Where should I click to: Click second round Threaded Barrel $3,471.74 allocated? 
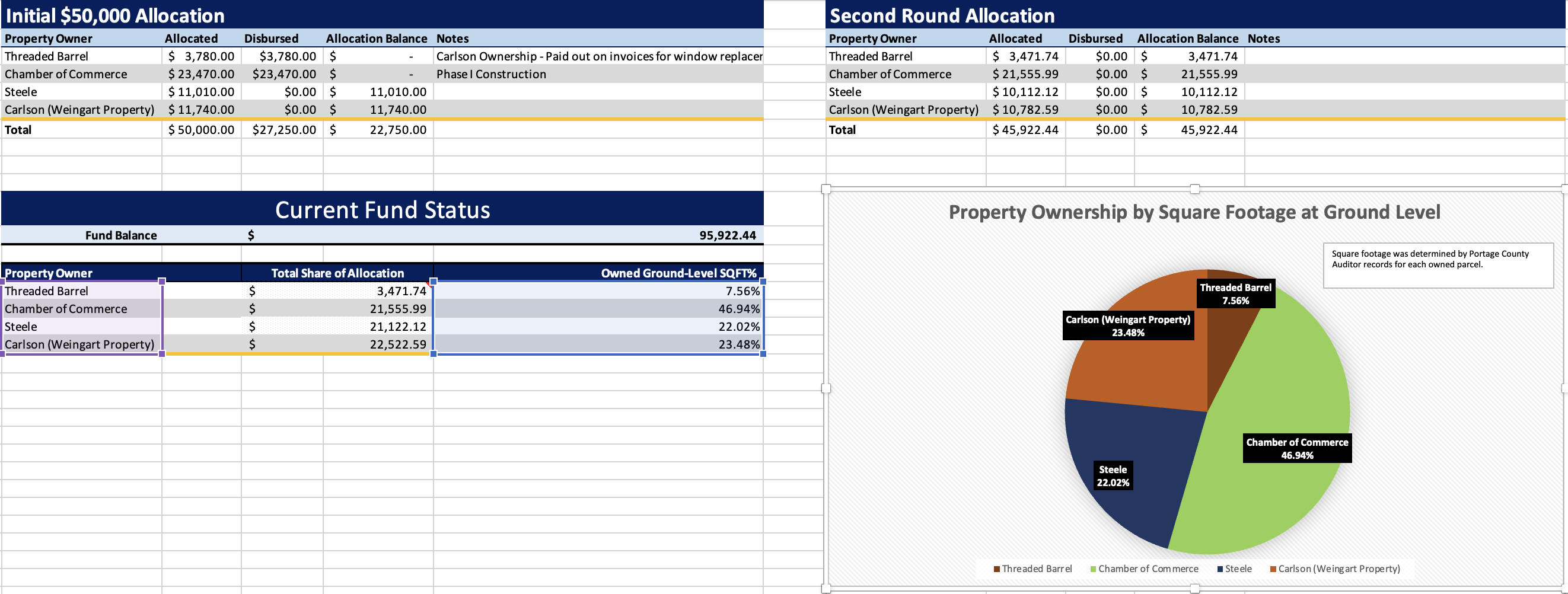tap(1025, 56)
